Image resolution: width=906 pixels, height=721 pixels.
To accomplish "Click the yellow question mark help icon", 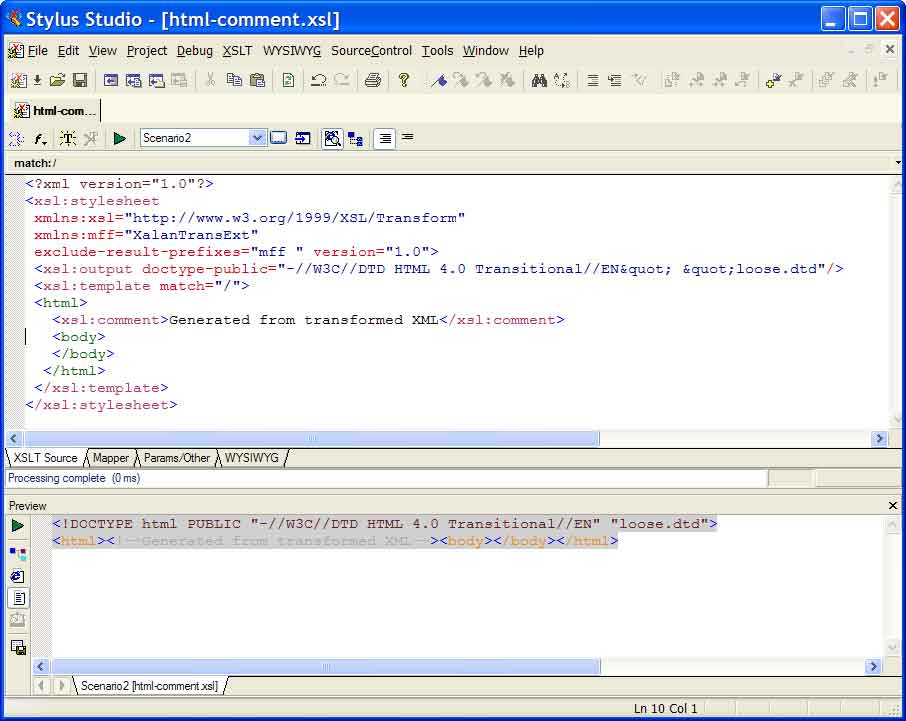I will 404,80.
